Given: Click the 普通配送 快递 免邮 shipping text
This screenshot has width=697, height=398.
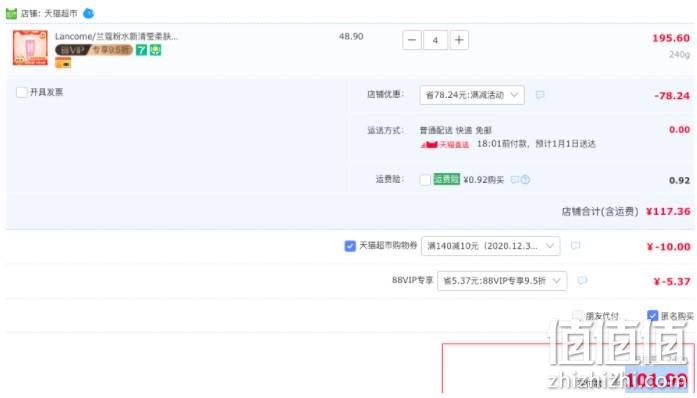Looking at the screenshot, I should [x=456, y=130].
